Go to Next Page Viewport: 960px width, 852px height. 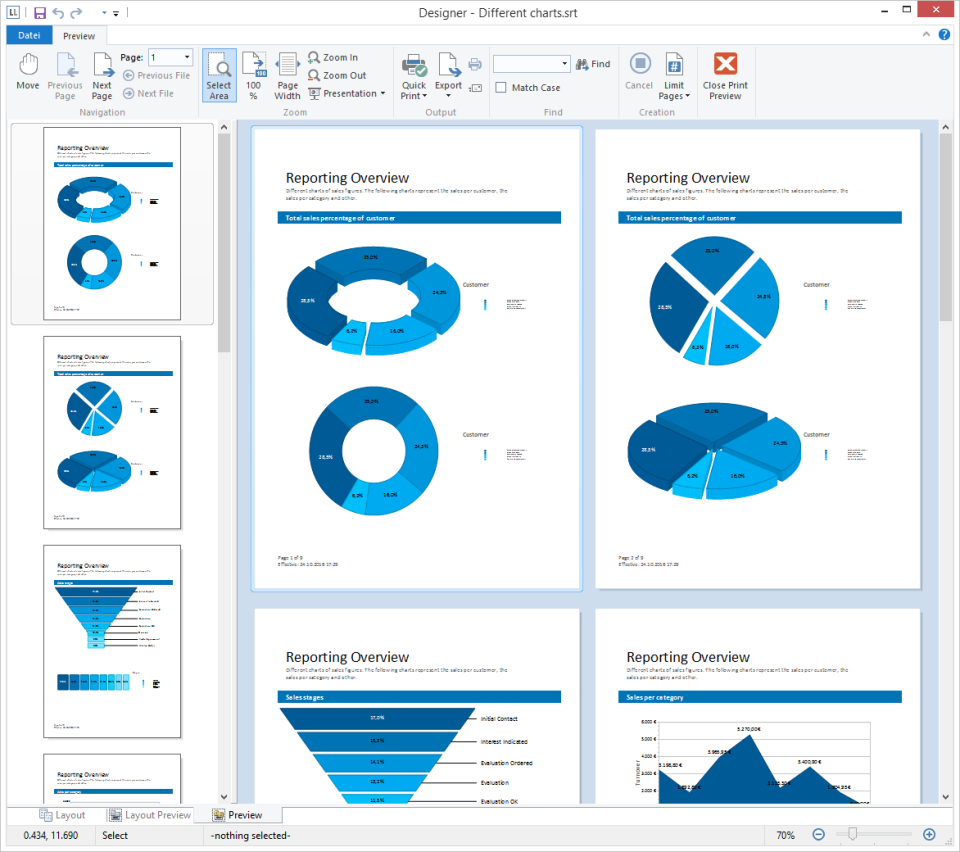(x=102, y=76)
